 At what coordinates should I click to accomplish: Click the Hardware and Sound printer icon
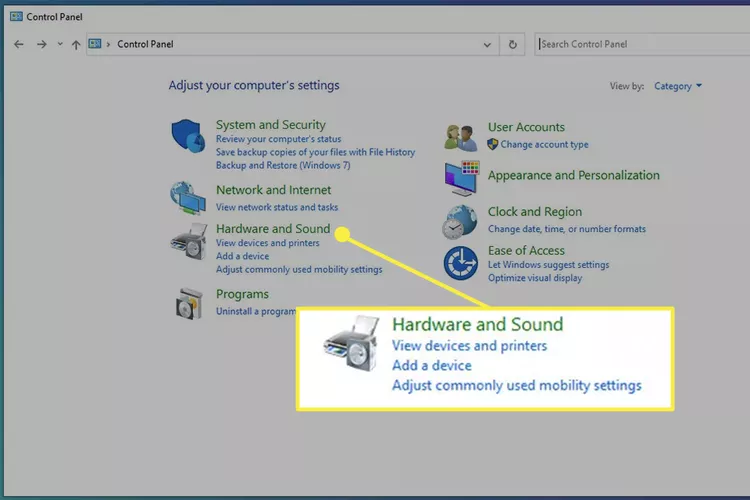tap(189, 241)
